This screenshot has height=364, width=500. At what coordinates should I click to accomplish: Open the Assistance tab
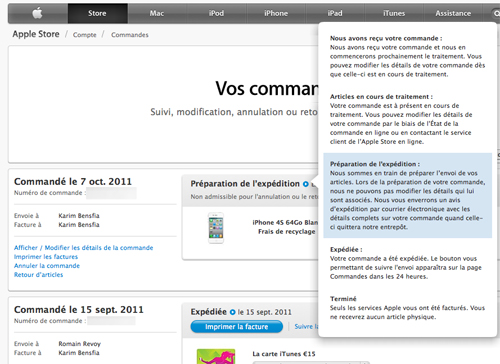pos(453,13)
